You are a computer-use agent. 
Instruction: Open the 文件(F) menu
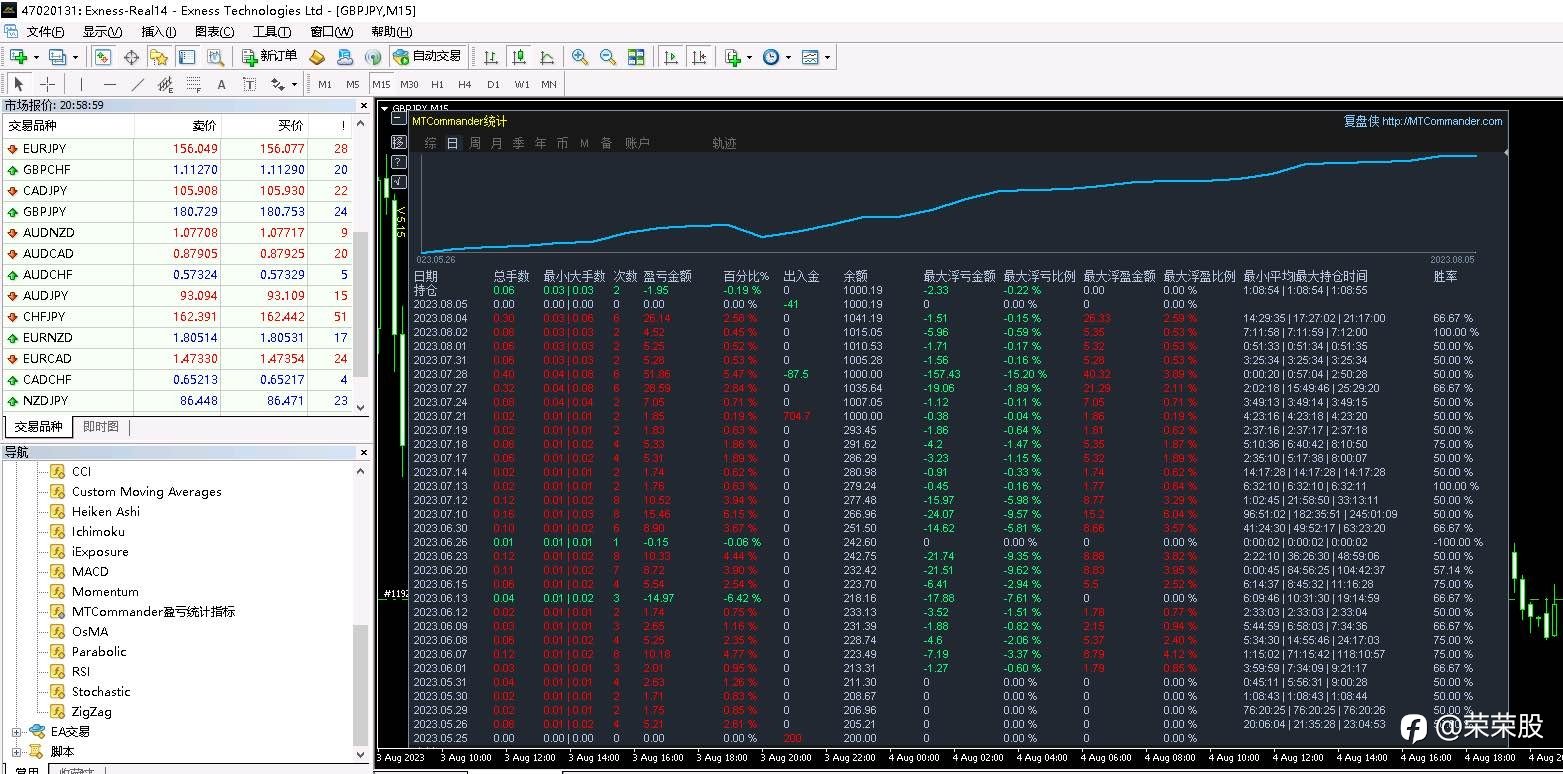(45, 31)
